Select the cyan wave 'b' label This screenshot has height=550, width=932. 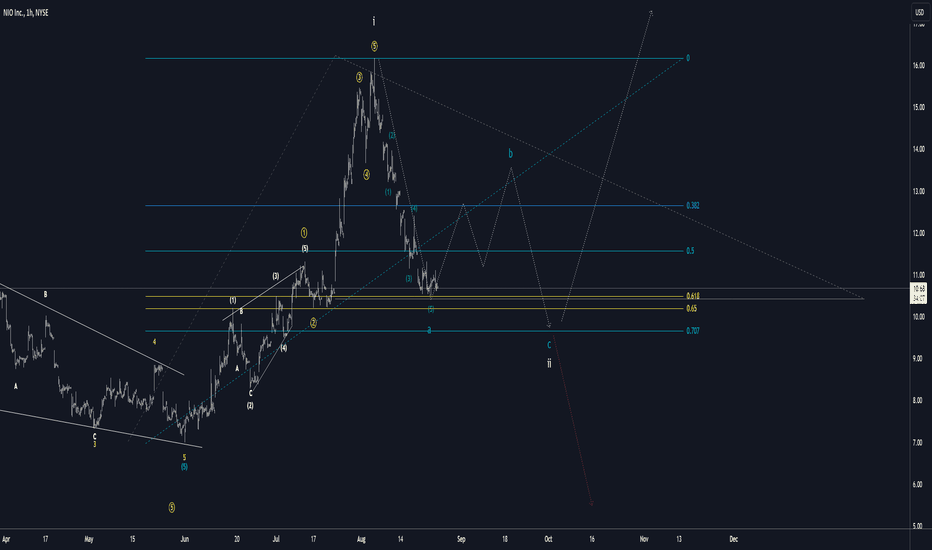pos(510,154)
